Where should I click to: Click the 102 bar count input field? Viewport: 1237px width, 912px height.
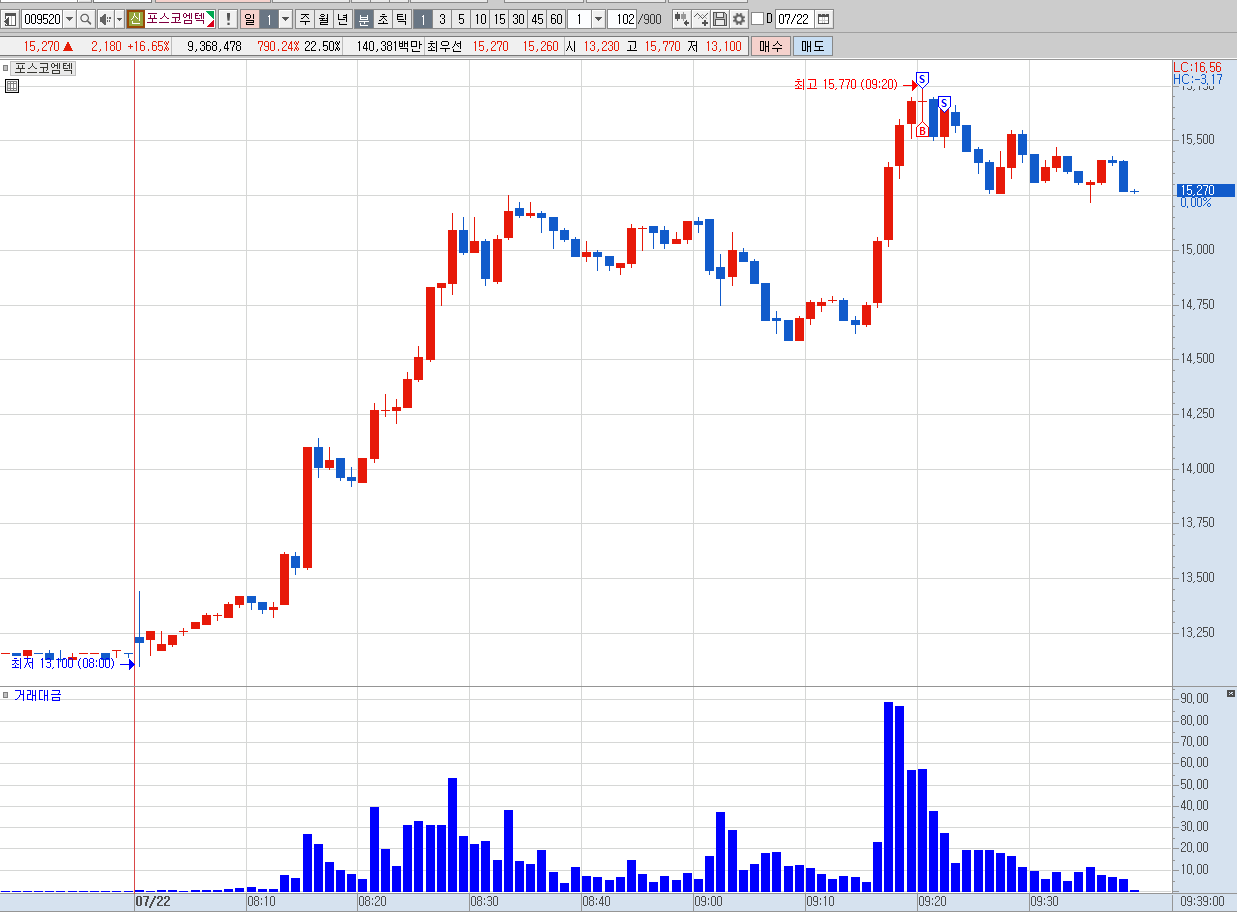coord(622,19)
